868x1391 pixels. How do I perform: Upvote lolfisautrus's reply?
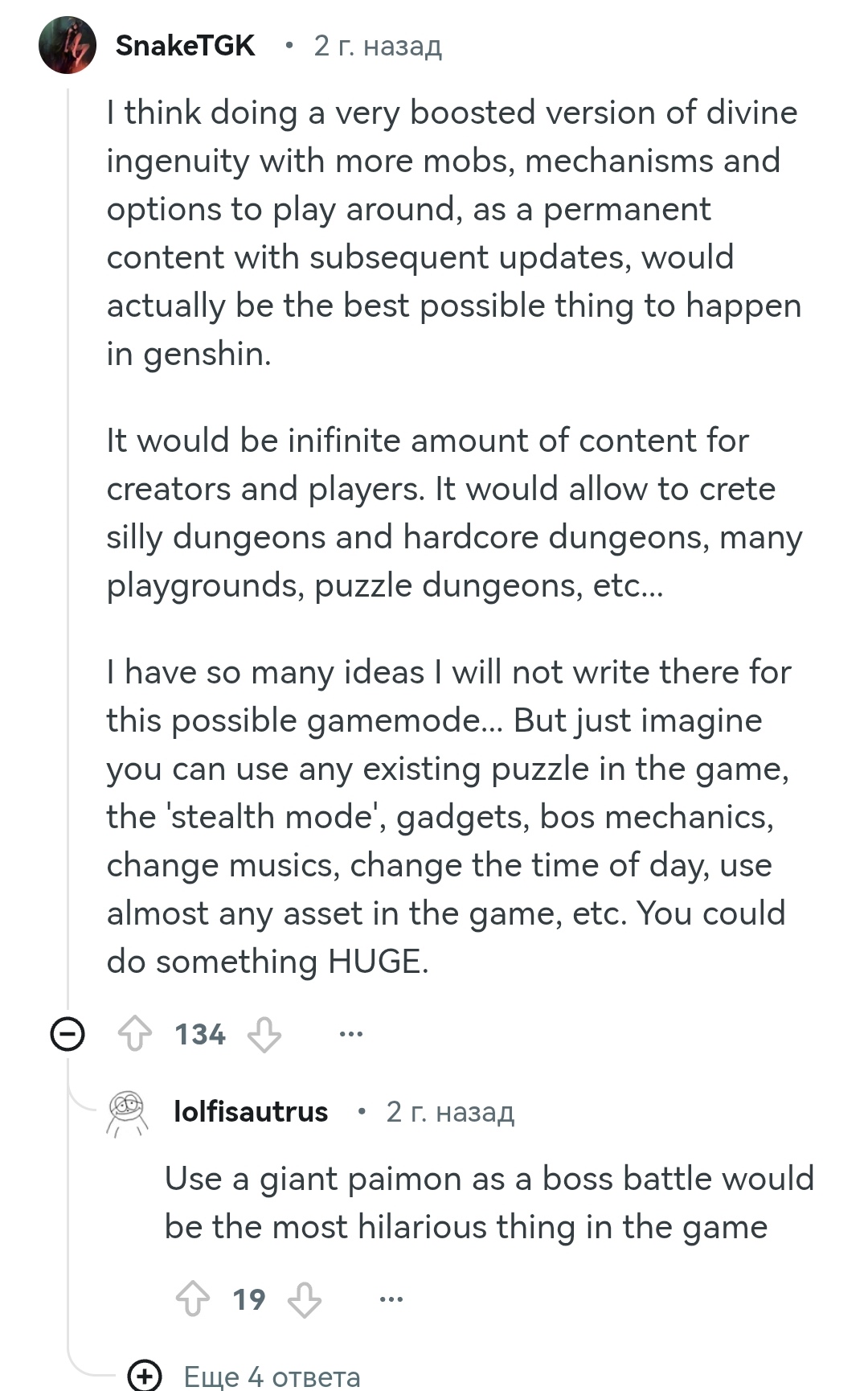pos(193,1299)
